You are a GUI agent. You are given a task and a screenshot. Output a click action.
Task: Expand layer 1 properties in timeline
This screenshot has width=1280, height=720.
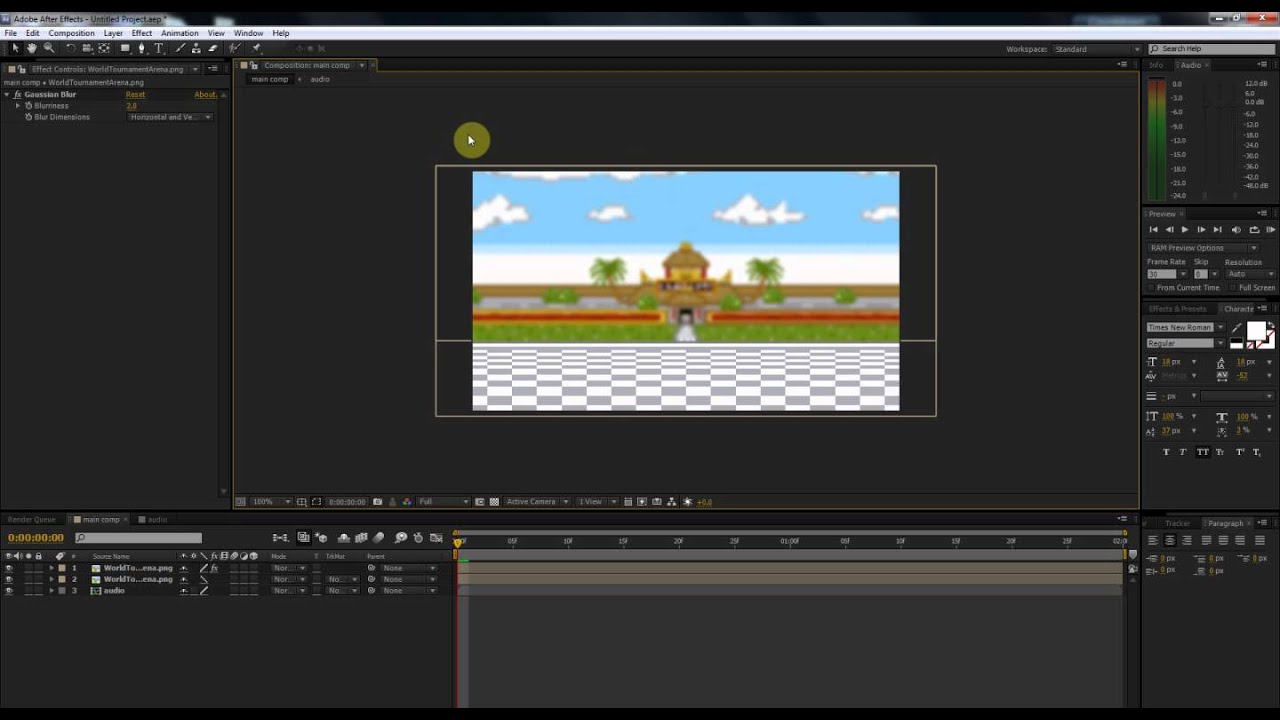coord(52,568)
